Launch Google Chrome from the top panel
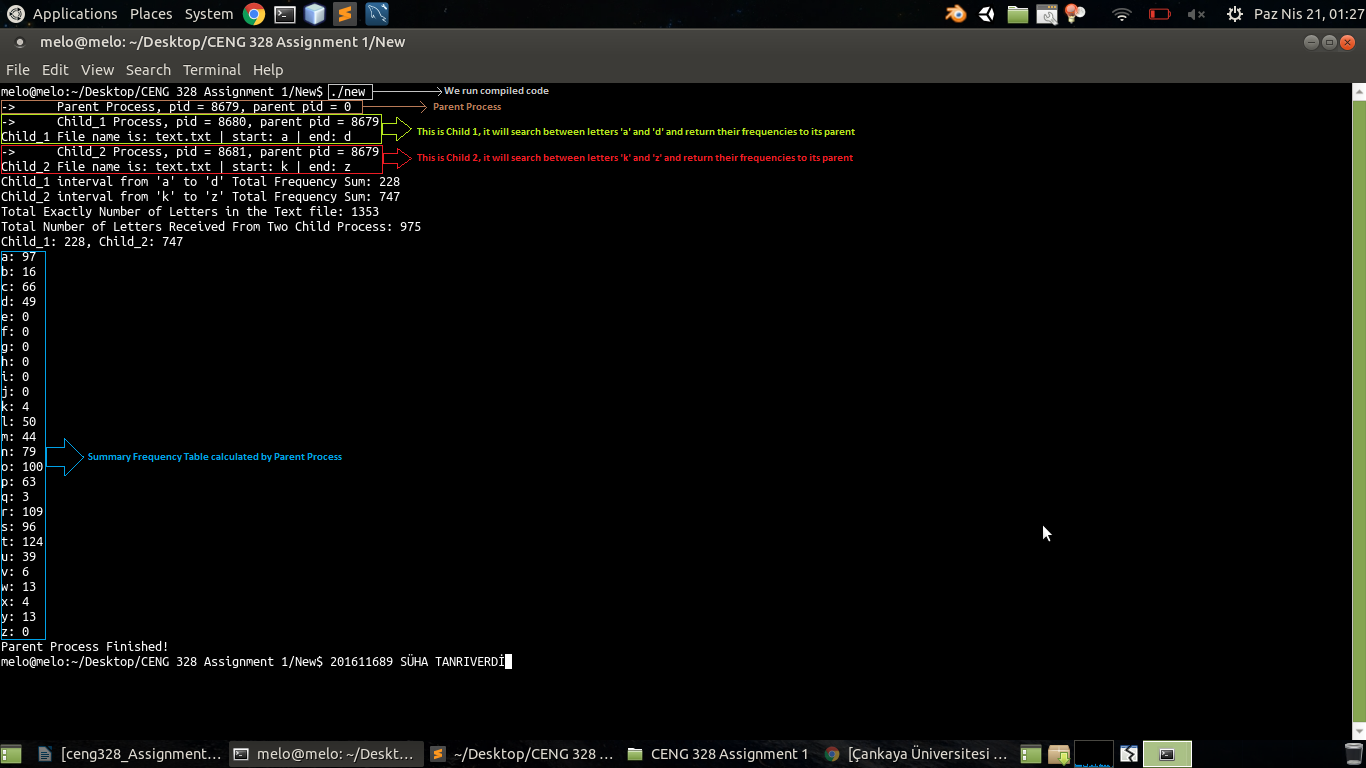The image size is (1366, 768). point(254,14)
